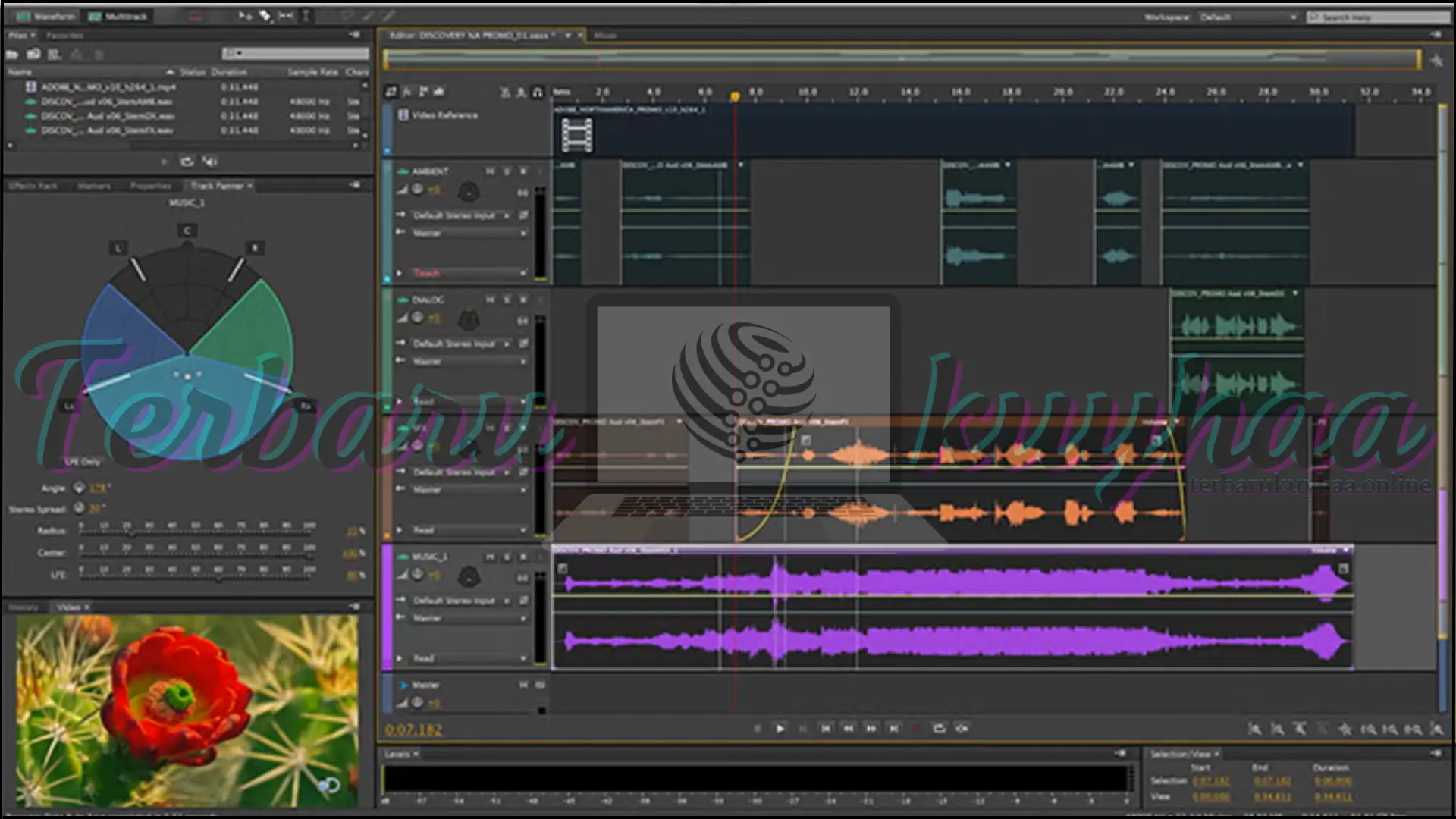Solo the AMBIENT track
Screen dimensions: 1456x819
[507, 171]
